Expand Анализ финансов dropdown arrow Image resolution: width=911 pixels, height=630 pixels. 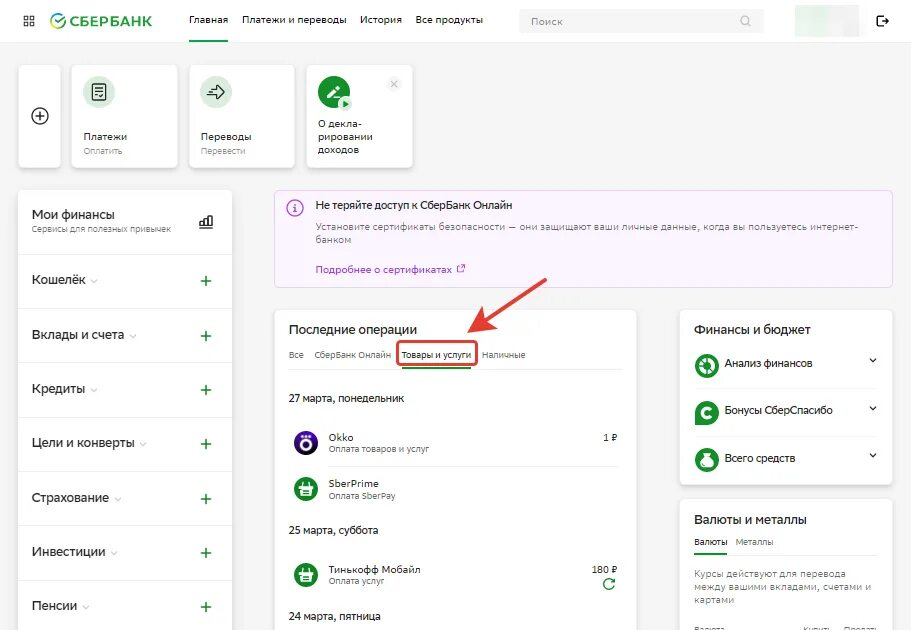(873, 360)
